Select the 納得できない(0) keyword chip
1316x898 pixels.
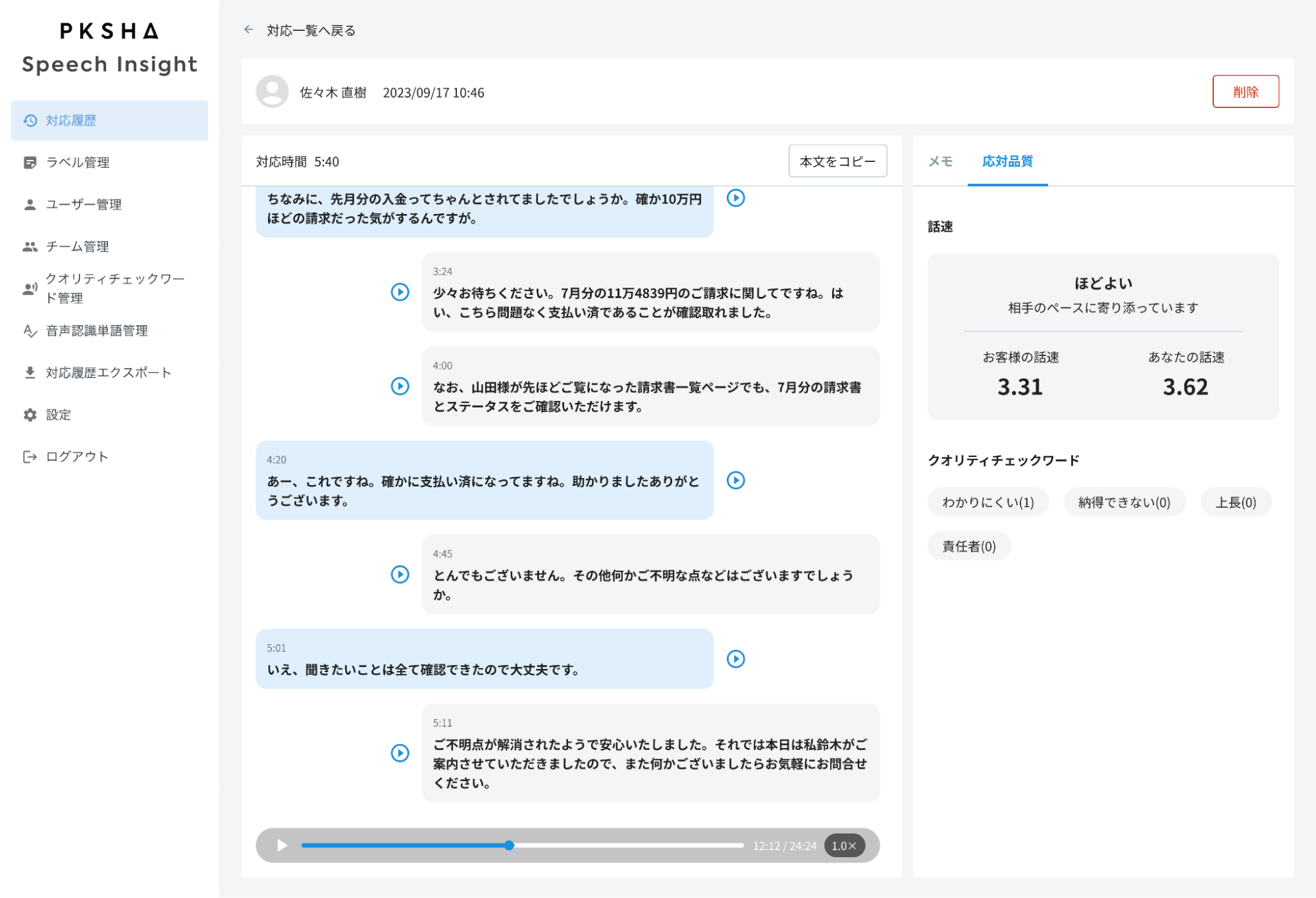[1124, 502]
